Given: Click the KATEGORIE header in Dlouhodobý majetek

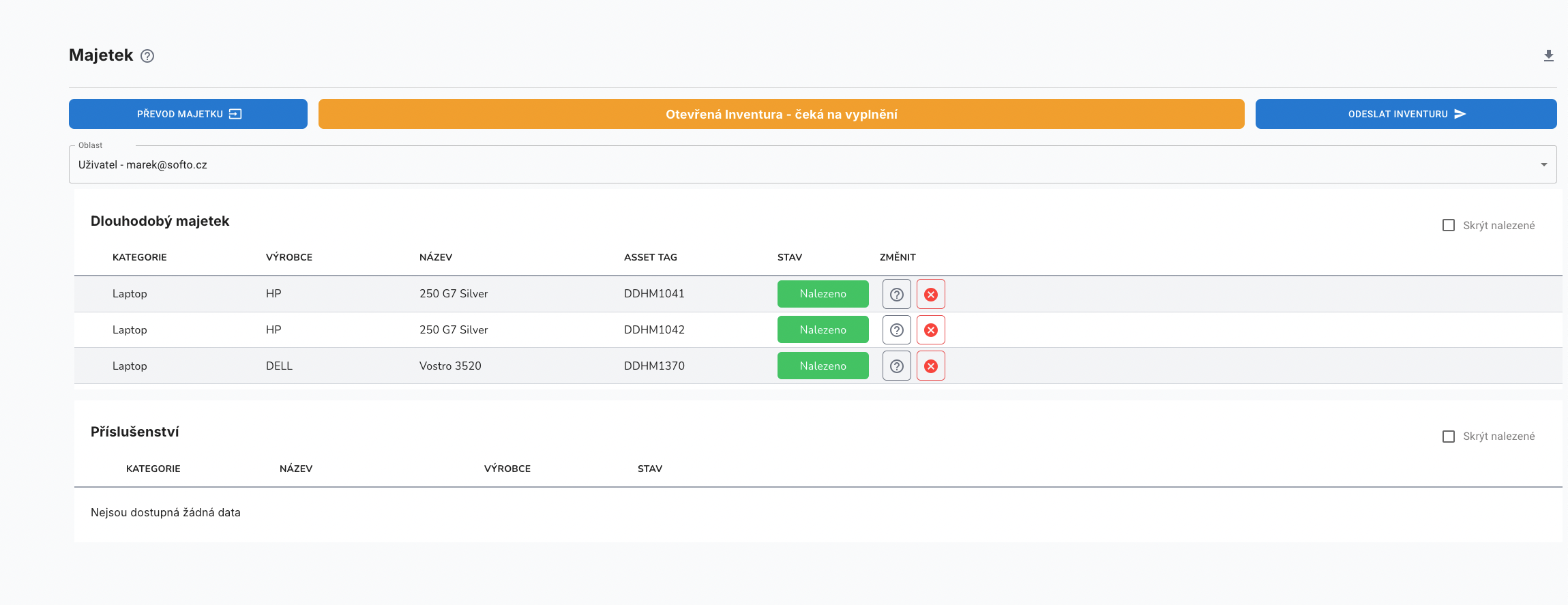Looking at the screenshot, I should 140,257.
